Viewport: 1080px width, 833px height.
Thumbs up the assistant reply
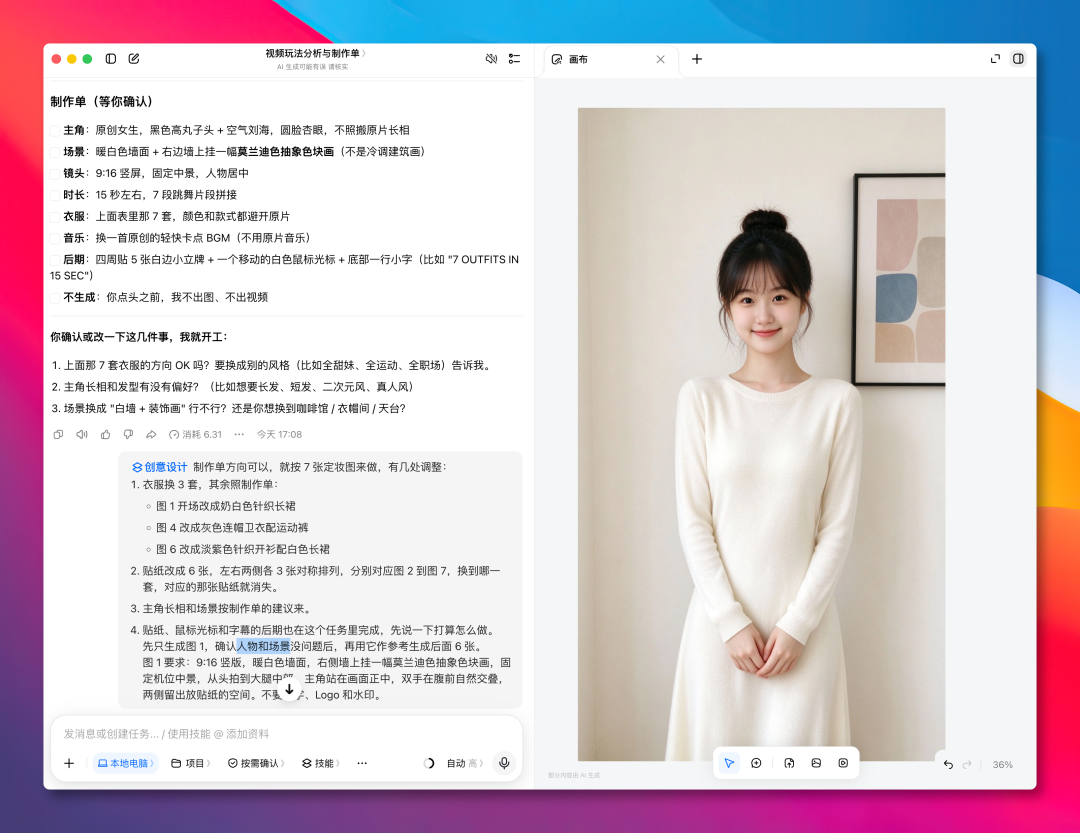(x=105, y=434)
